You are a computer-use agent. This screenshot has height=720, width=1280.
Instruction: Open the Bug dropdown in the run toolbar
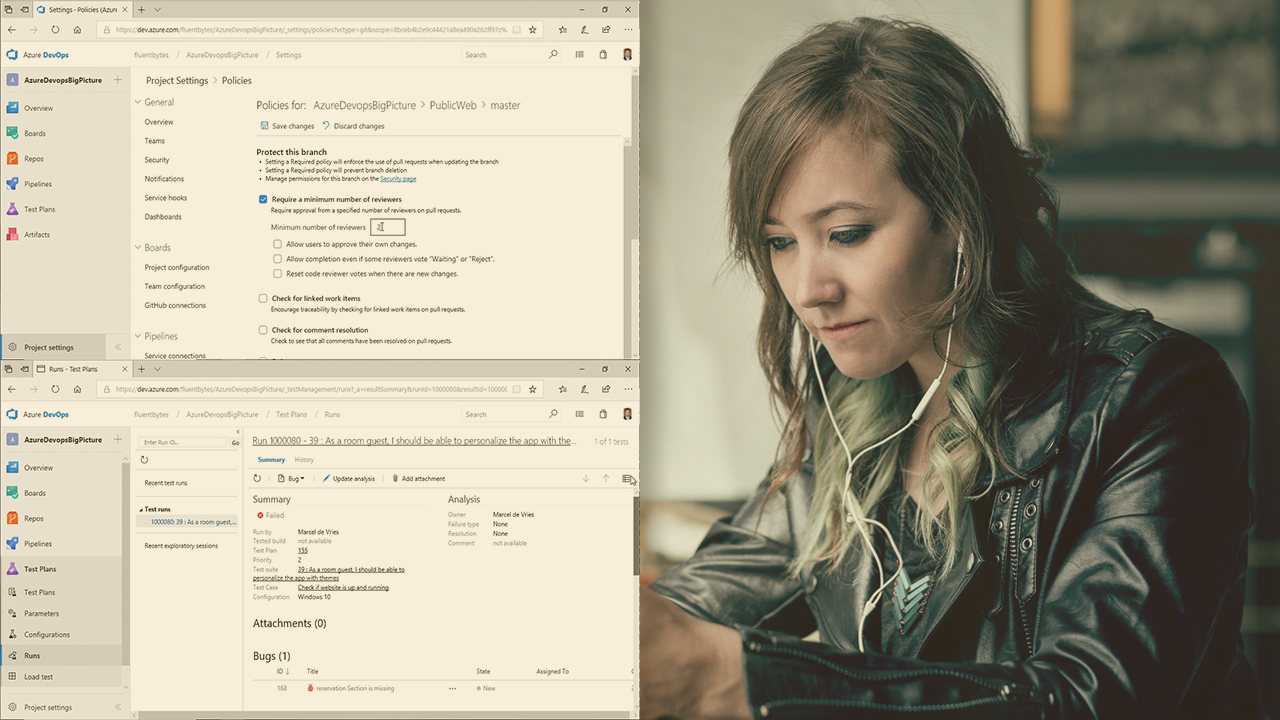(x=290, y=478)
